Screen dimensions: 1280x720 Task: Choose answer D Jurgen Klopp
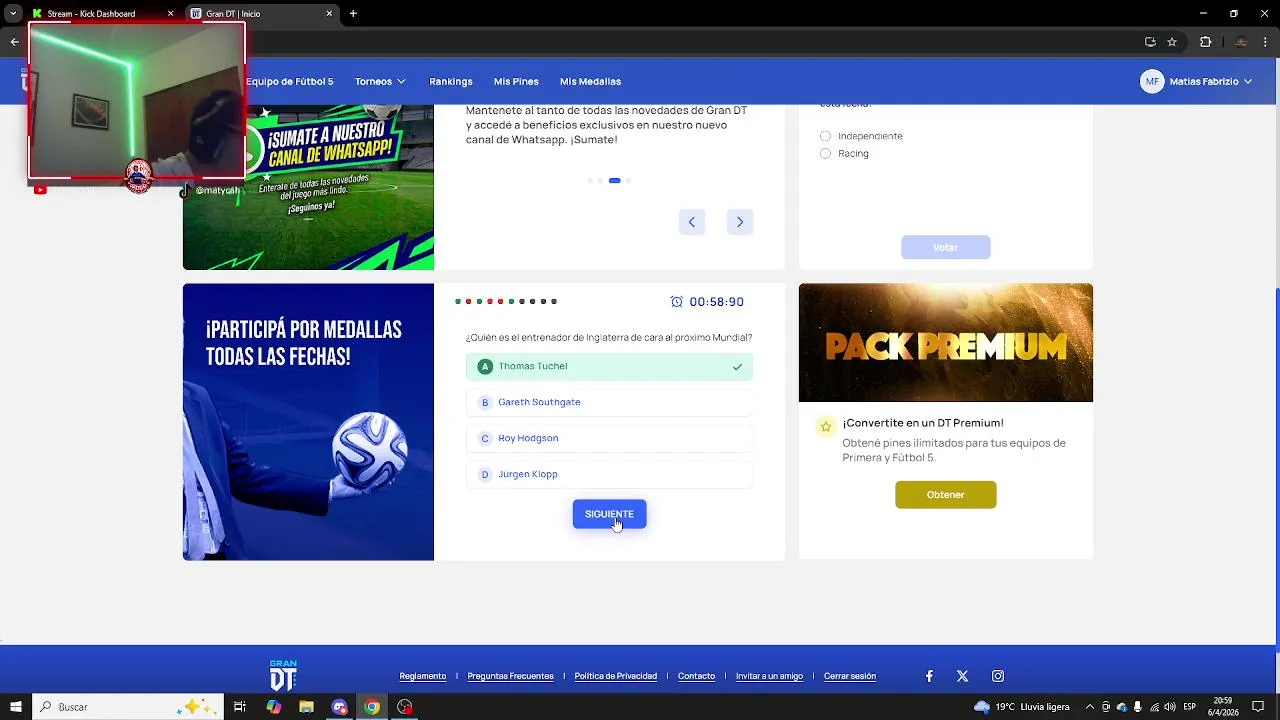coord(609,474)
